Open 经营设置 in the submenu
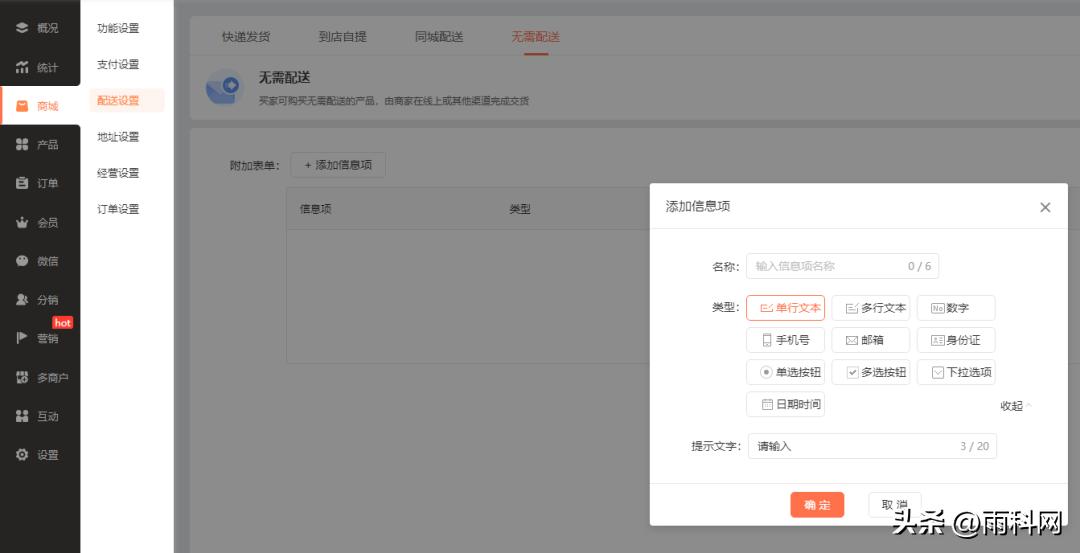The width and height of the screenshot is (1080, 553). click(x=118, y=173)
